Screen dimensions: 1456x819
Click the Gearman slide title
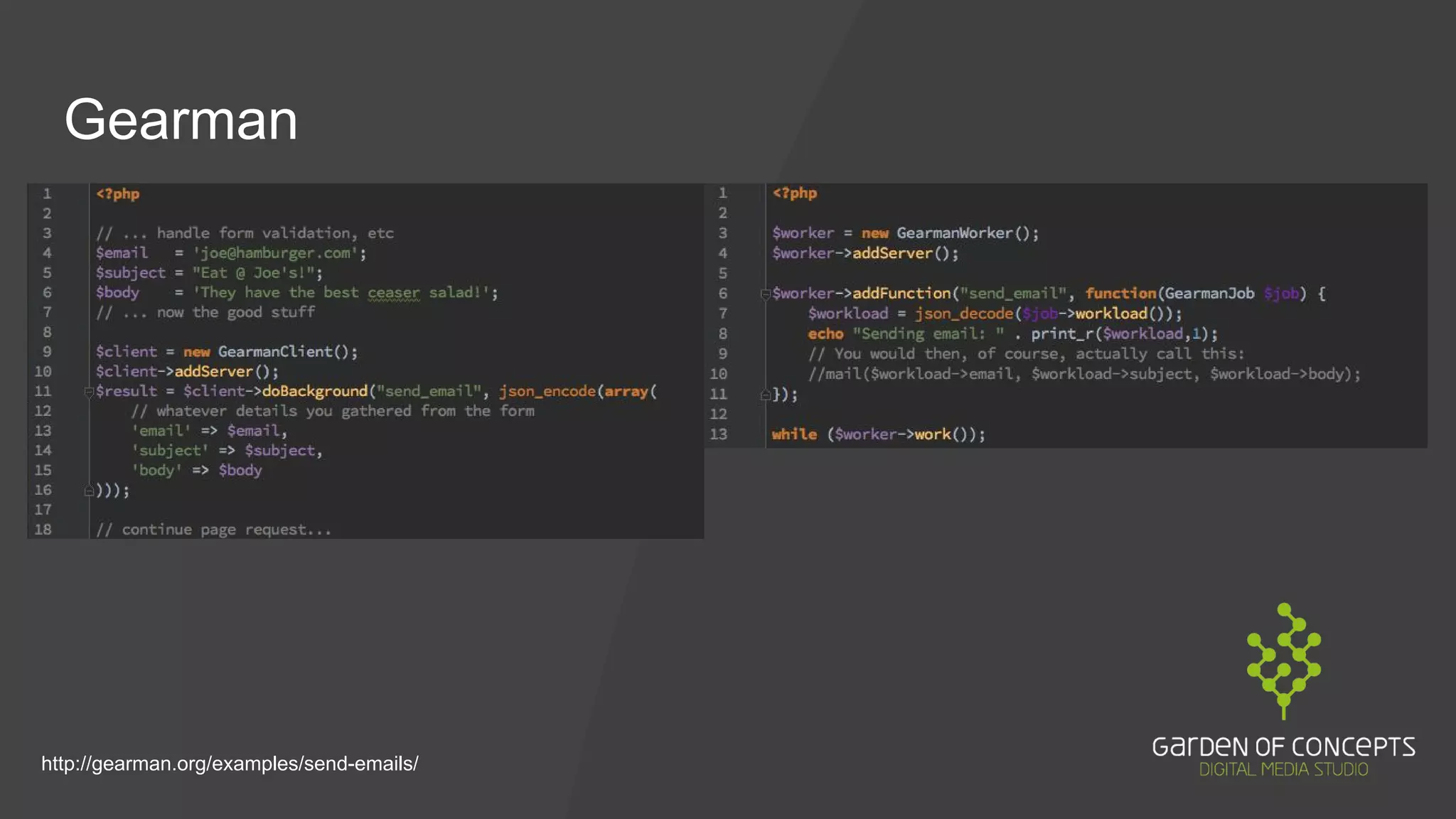tap(181, 119)
